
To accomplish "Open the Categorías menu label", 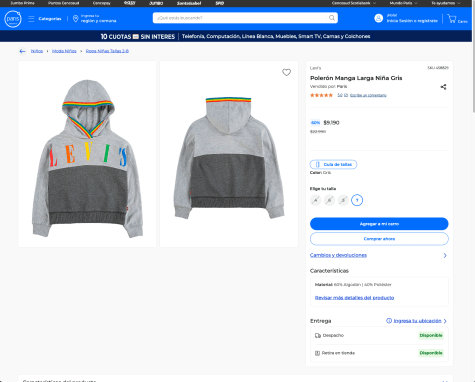I will 50,19.
